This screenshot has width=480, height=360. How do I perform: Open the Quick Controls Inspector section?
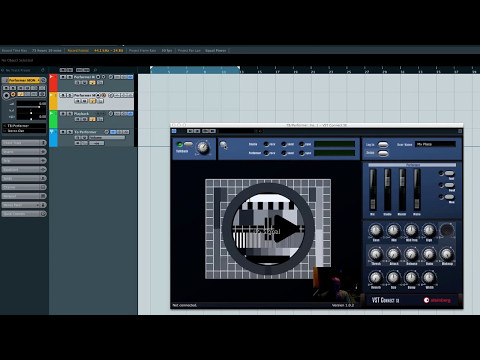pos(24,214)
